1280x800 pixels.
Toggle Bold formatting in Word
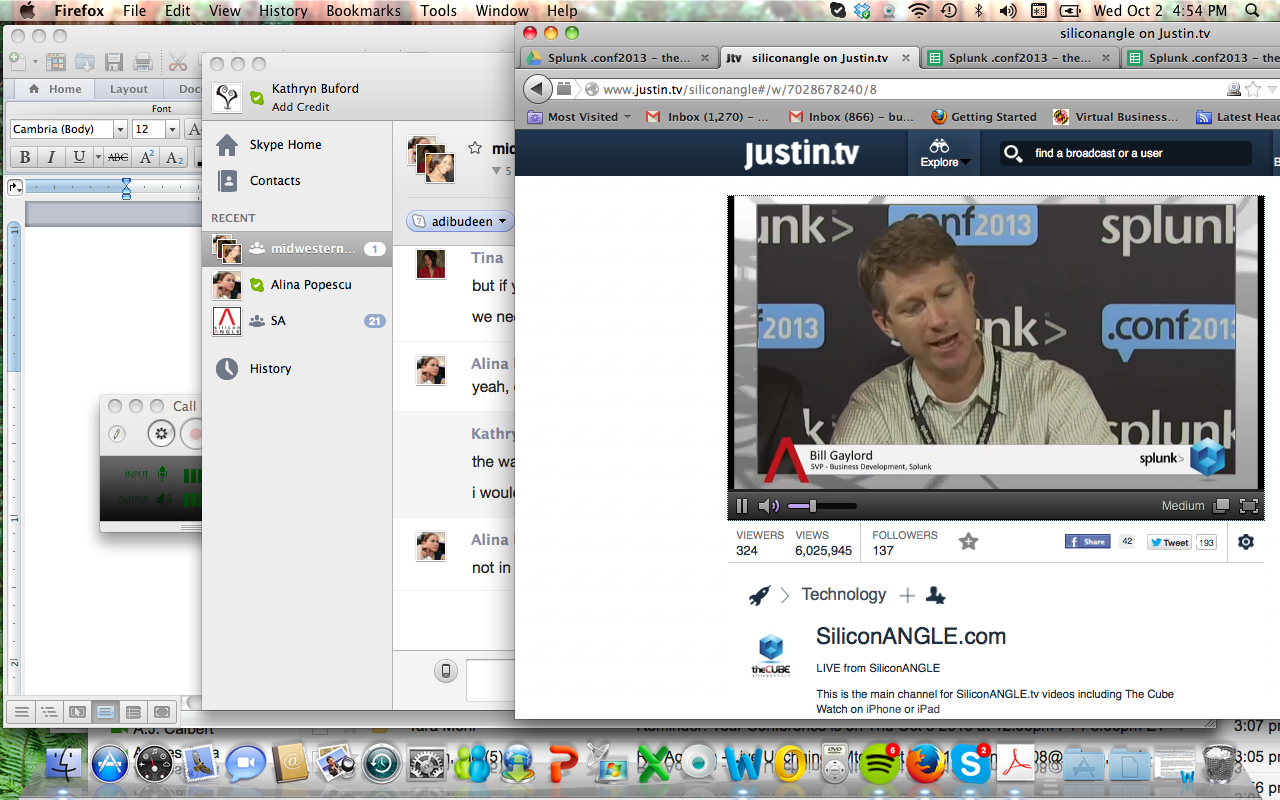click(25, 157)
